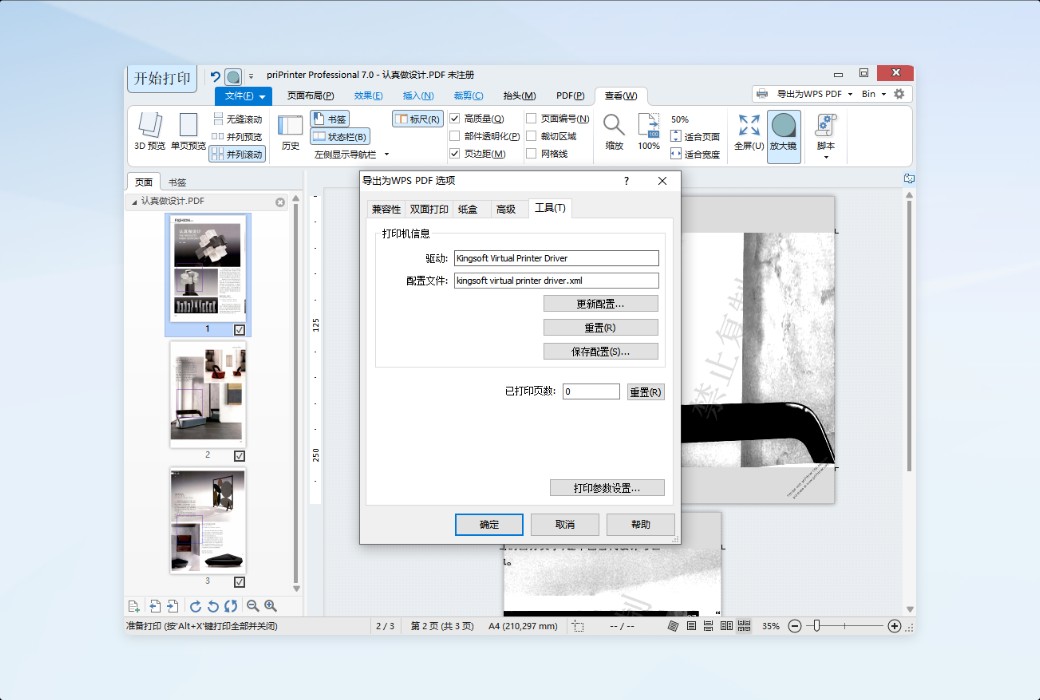Screen dimensions: 1040x700
Task: Select page 2 thumbnail
Action: pos(207,394)
